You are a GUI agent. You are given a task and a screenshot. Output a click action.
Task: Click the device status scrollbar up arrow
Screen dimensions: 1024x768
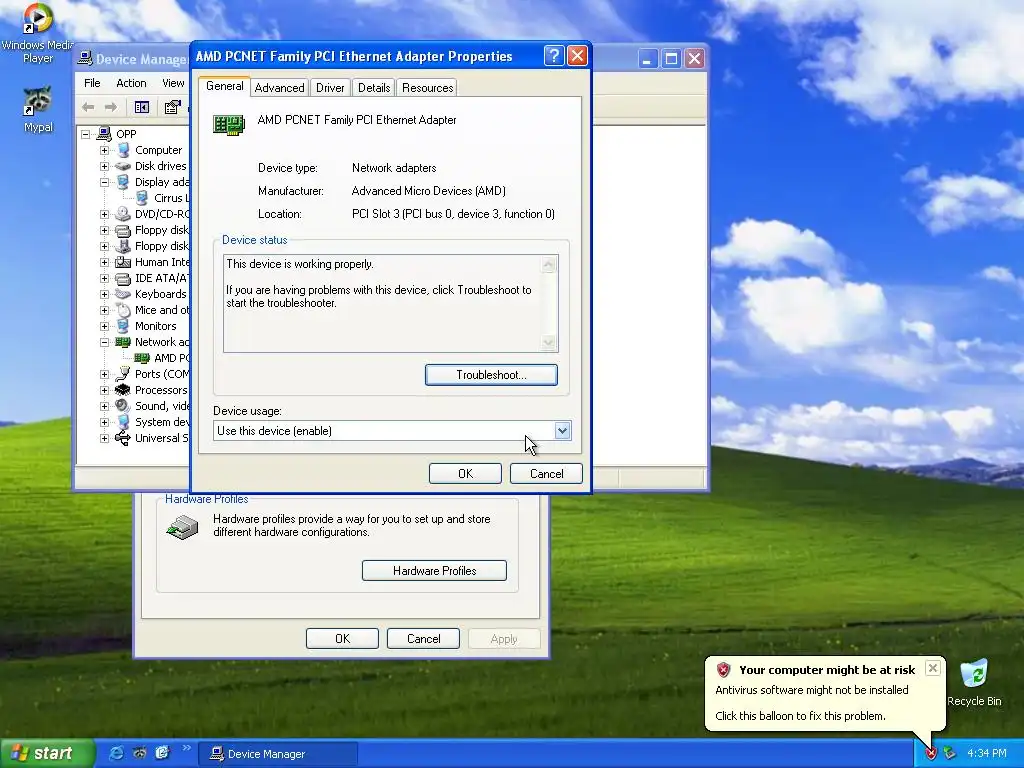click(x=549, y=264)
